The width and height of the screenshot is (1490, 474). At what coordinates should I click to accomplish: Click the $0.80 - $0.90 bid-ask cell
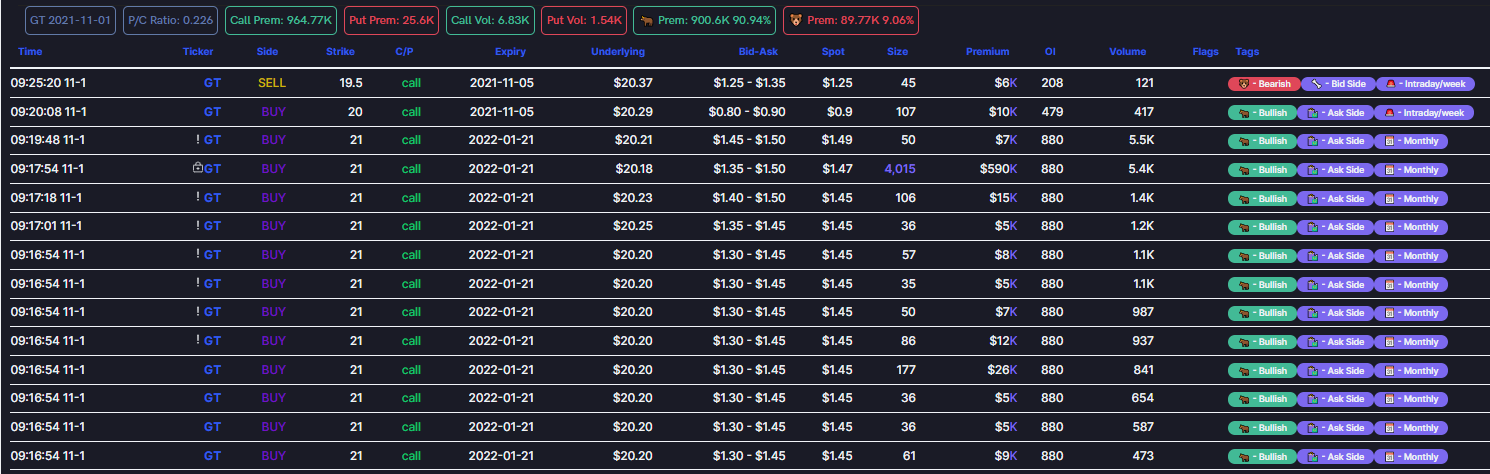(749, 113)
